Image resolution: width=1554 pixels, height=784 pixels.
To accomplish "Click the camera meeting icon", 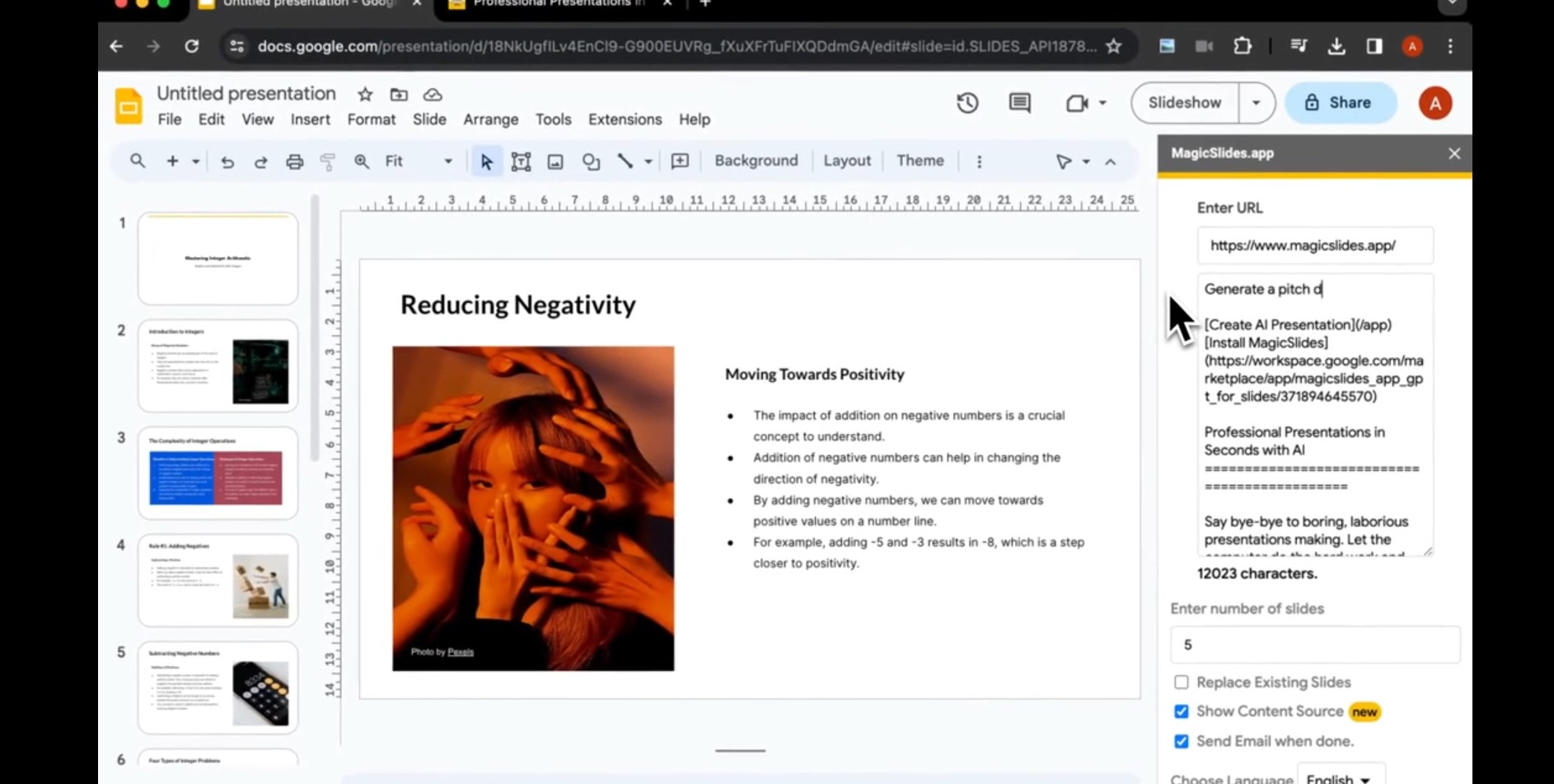I will [x=1077, y=103].
